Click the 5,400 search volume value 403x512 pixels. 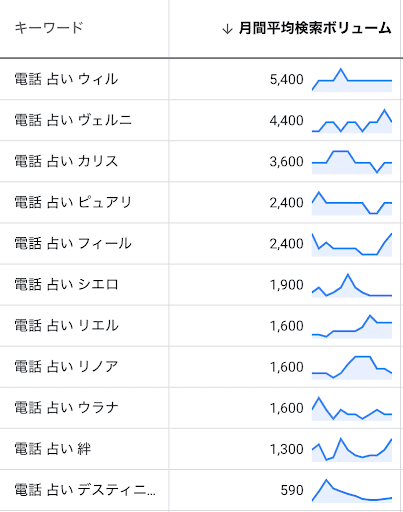pos(287,80)
